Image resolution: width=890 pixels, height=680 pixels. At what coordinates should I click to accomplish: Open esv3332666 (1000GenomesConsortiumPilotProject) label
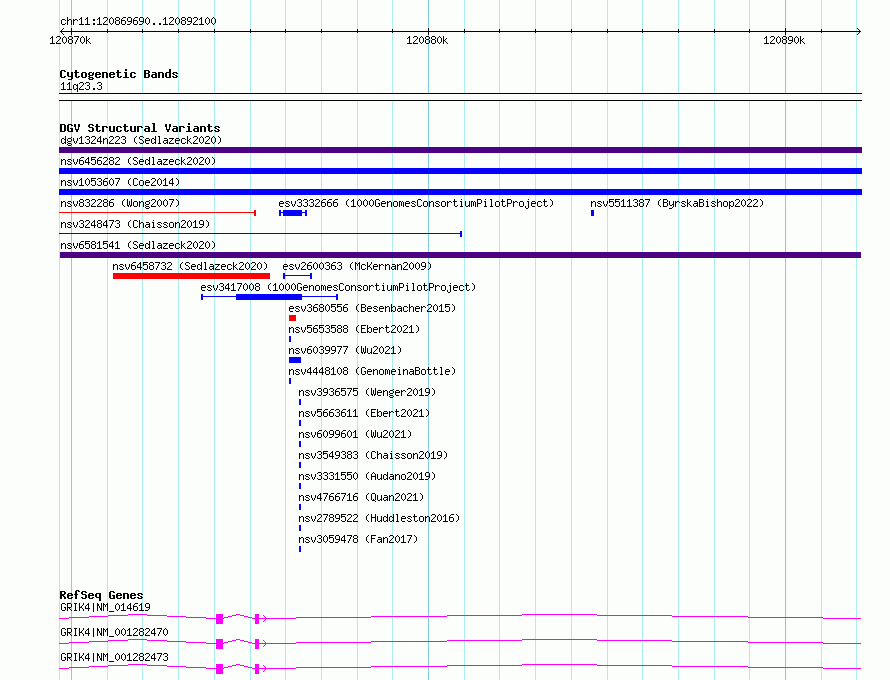(x=416, y=203)
